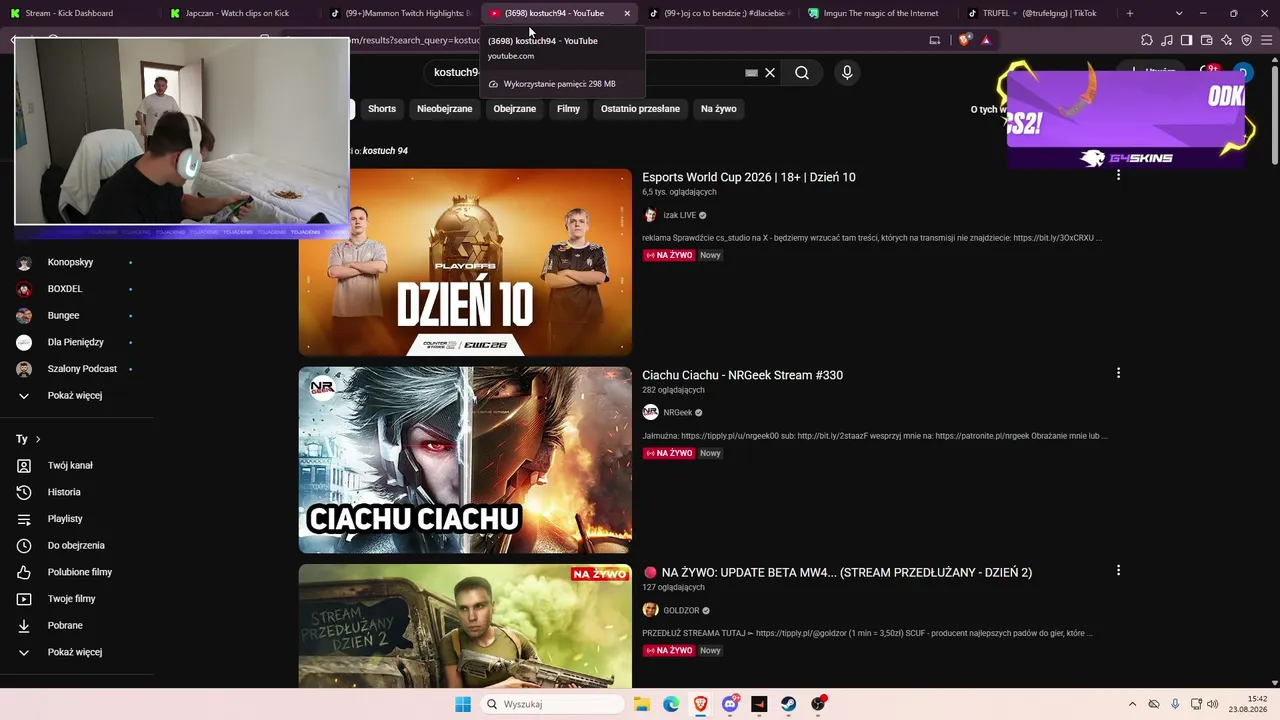Screen dimensions: 1280x720
Task: Open the browser extensions puzzle icon
Action: (1147, 40)
